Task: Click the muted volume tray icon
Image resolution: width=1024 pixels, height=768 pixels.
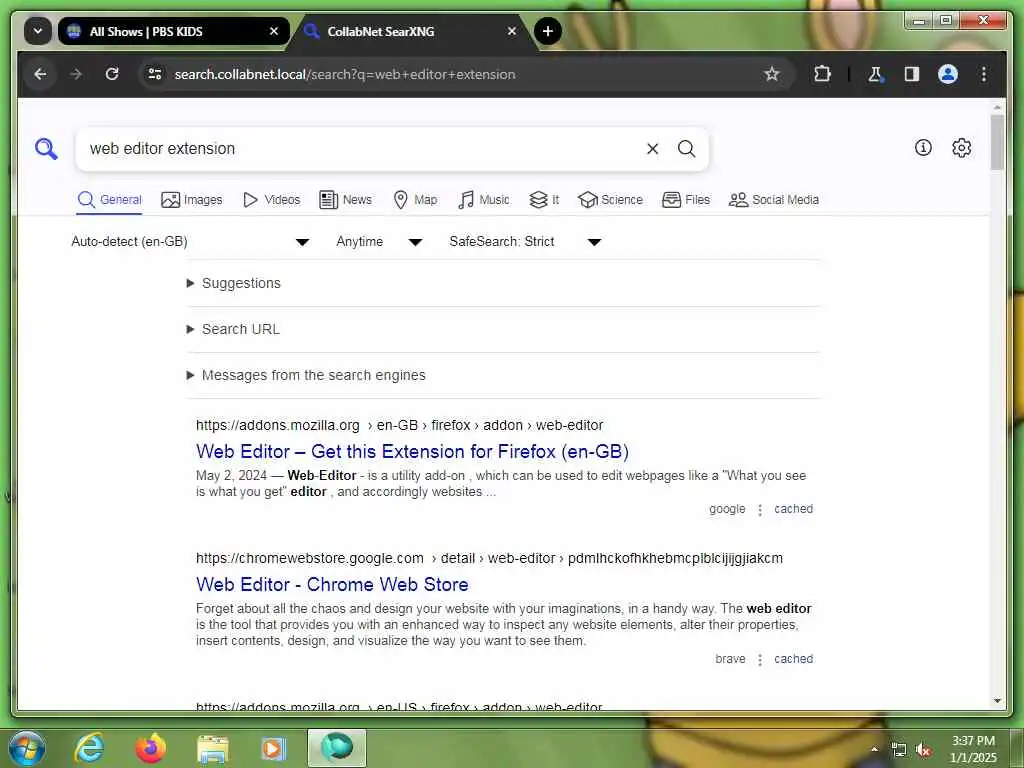Action: pos(923,750)
